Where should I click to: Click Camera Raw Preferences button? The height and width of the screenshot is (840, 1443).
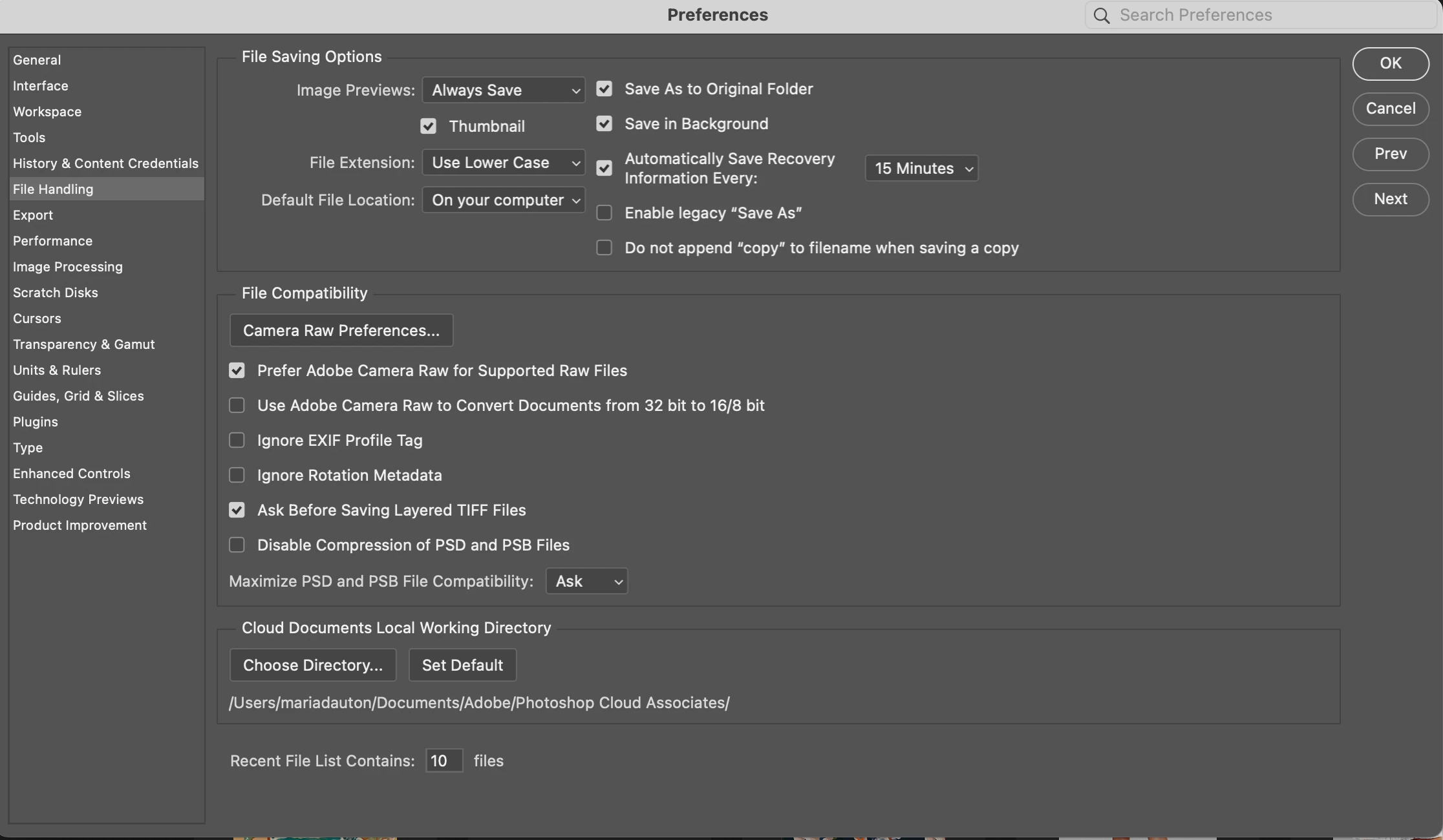[341, 331]
